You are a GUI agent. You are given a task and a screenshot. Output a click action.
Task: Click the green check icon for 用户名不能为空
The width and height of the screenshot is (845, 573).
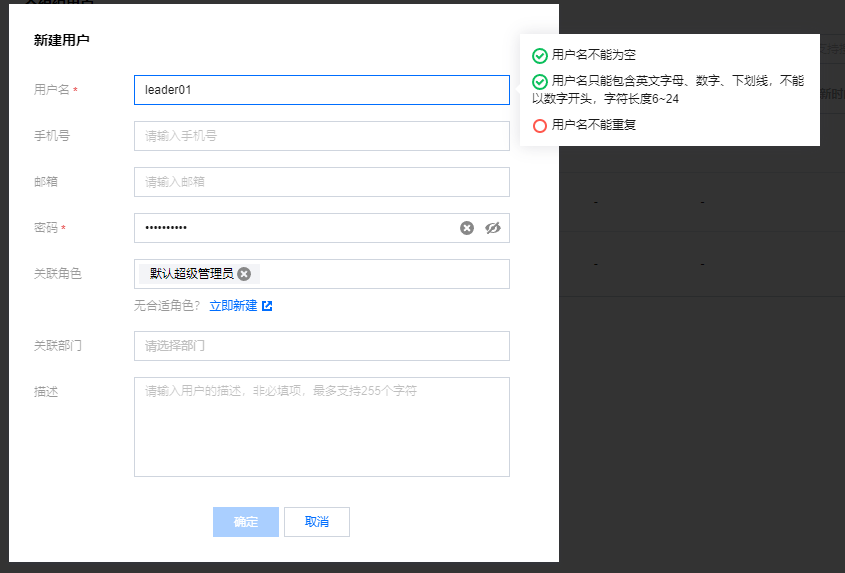coord(539,56)
